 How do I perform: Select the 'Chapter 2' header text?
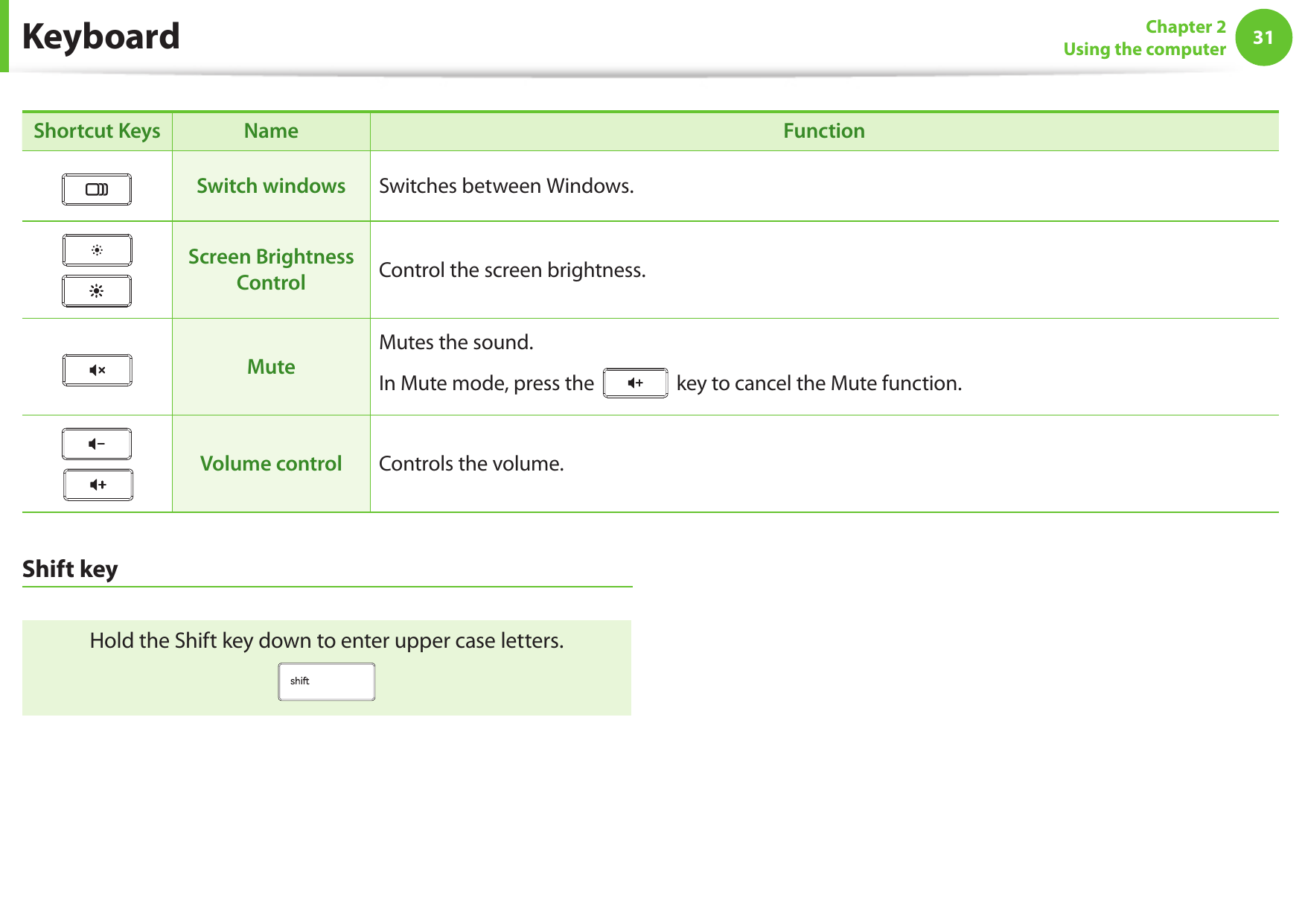[x=1185, y=27]
